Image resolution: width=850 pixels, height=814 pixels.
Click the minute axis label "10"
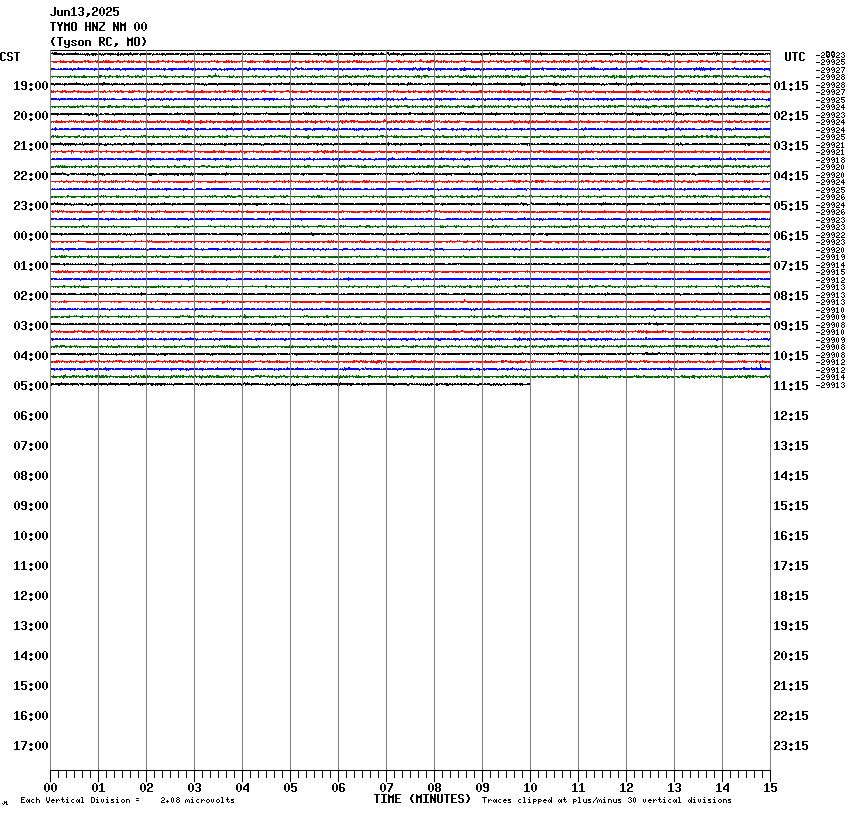(530, 787)
